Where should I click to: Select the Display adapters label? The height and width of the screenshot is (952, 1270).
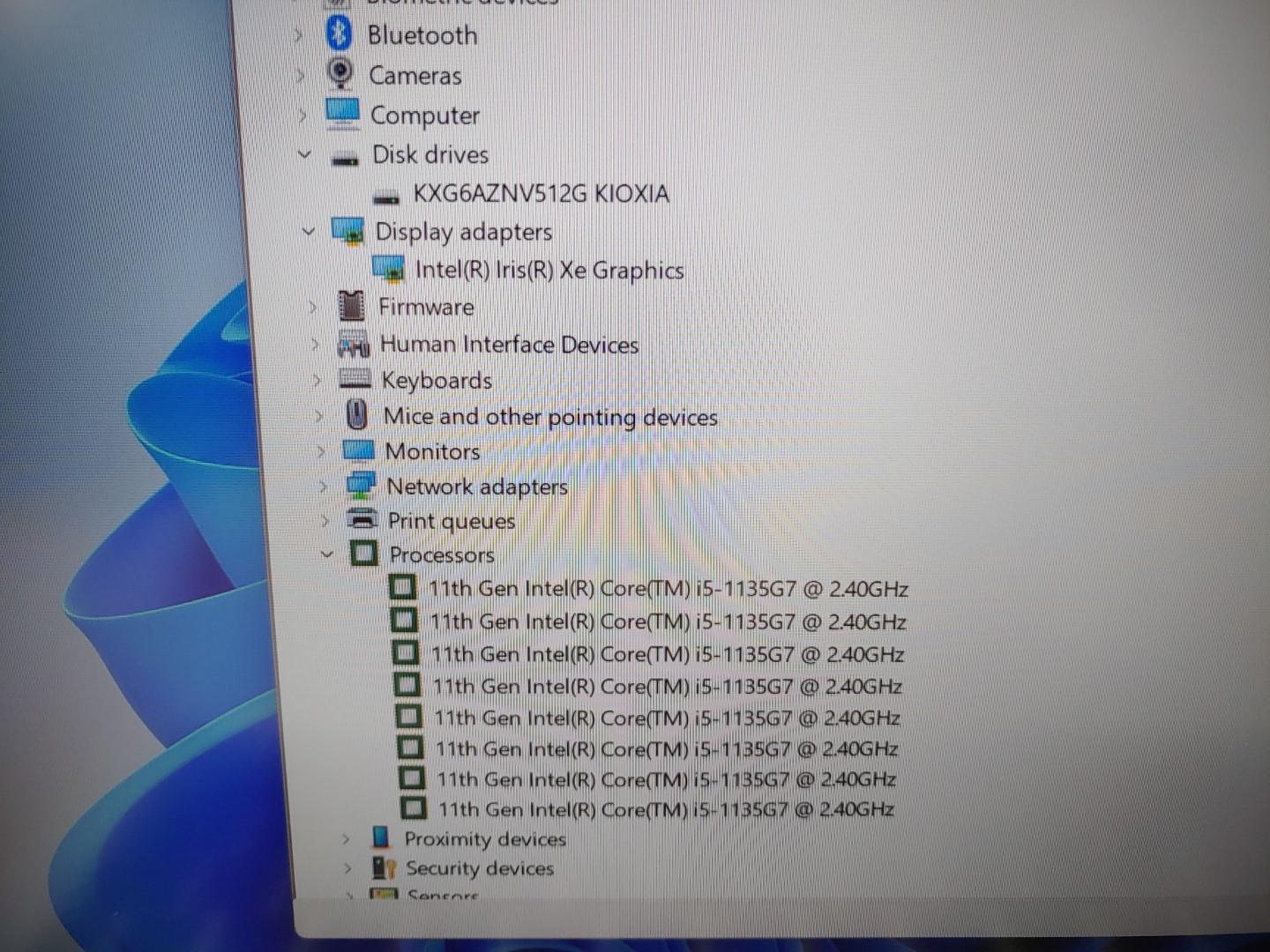[x=464, y=232]
